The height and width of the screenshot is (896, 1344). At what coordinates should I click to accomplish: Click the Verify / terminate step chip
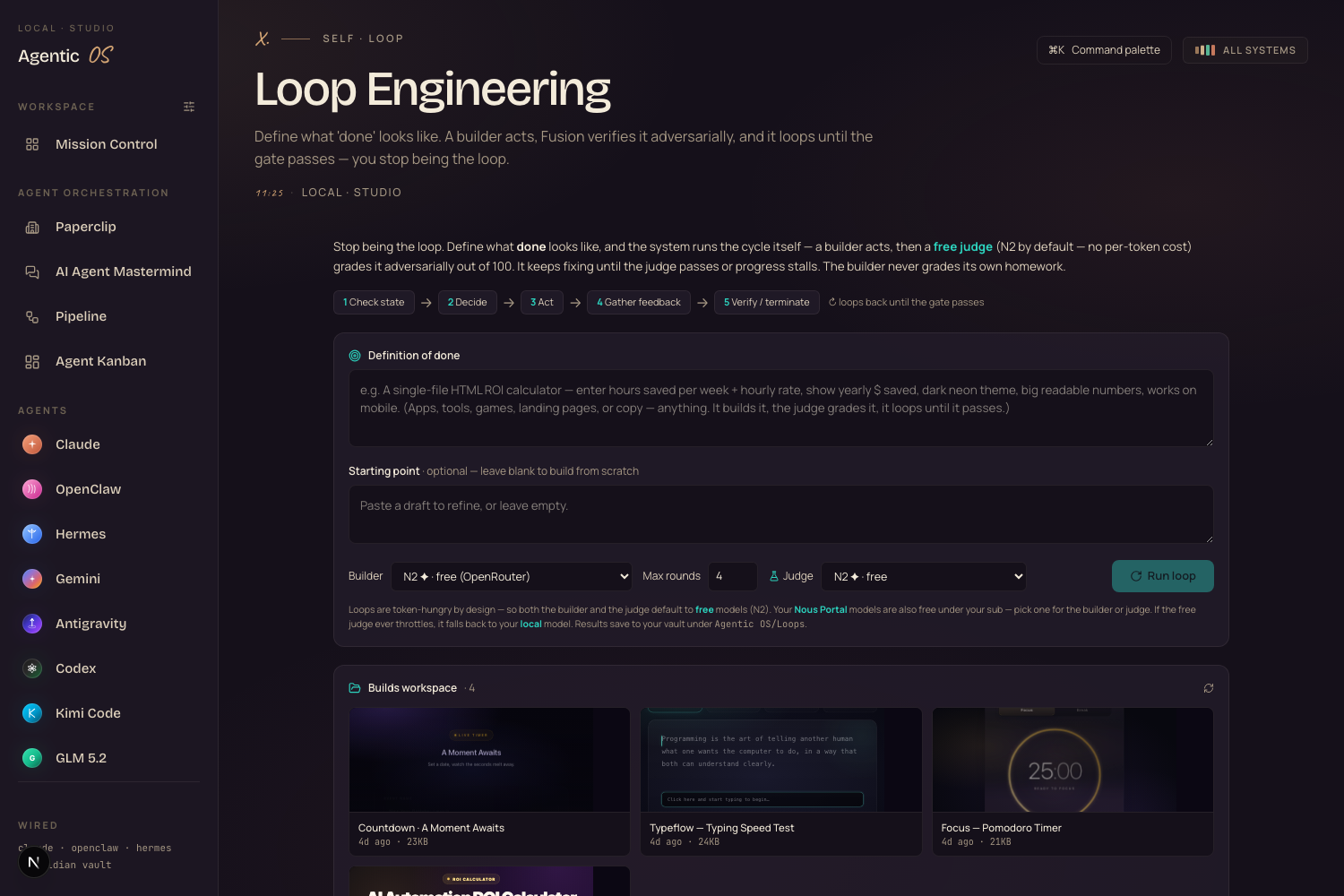pyautogui.click(x=767, y=303)
